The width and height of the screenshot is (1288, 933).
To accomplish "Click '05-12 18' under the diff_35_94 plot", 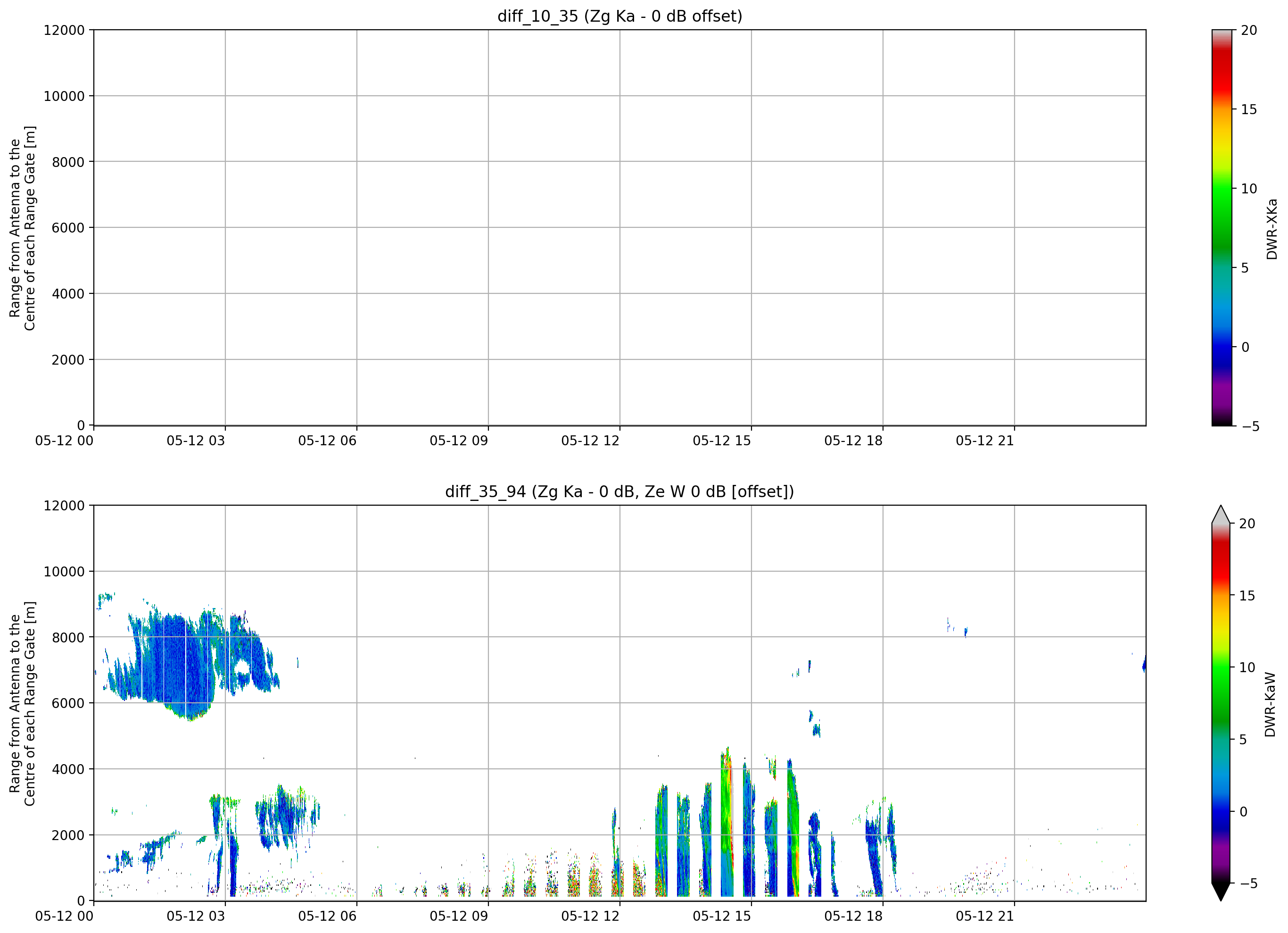I will coord(853,916).
